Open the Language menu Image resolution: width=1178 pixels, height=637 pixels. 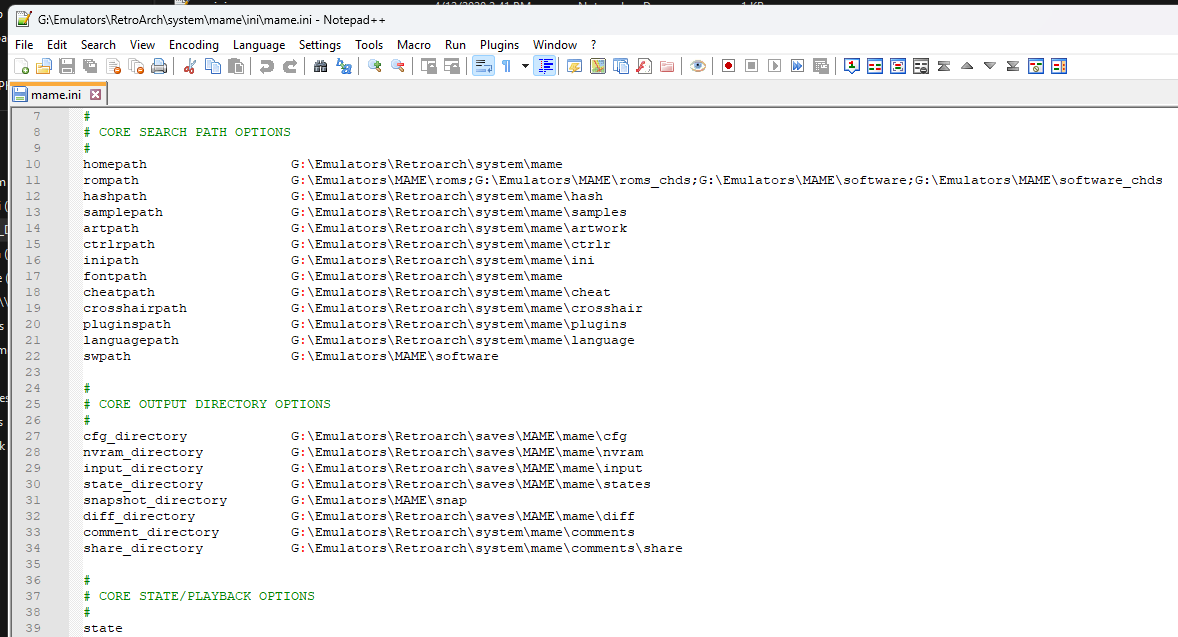click(x=259, y=45)
